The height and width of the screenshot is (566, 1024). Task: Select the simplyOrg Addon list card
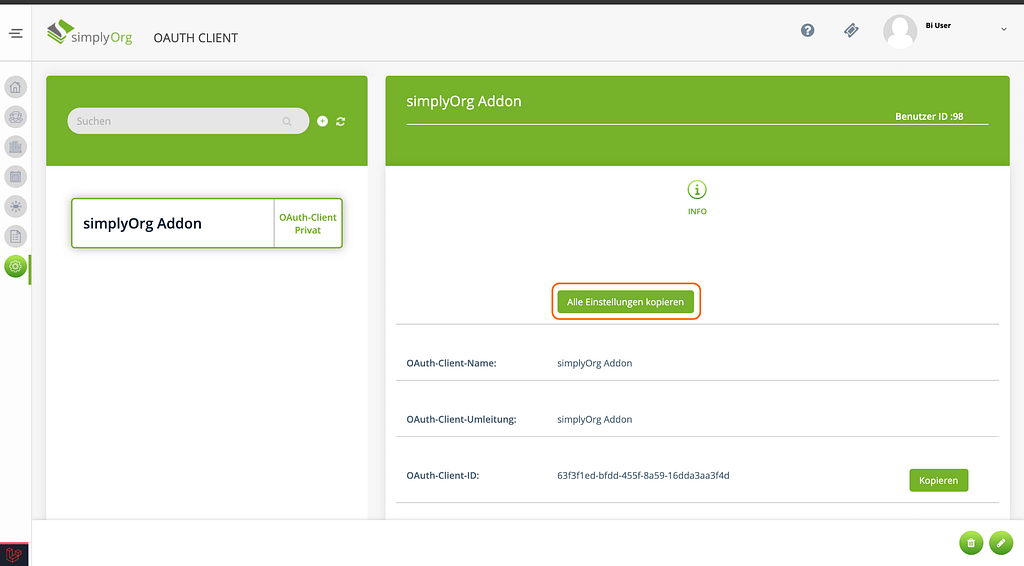(207, 223)
